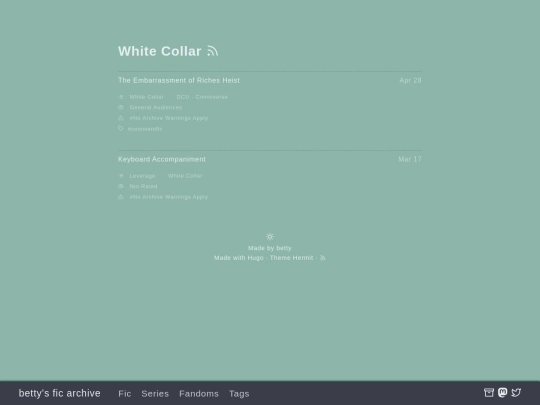Open the Hugo link in footer
The width and height of the screenshot is (540, 405).
[x=256, y=258]
